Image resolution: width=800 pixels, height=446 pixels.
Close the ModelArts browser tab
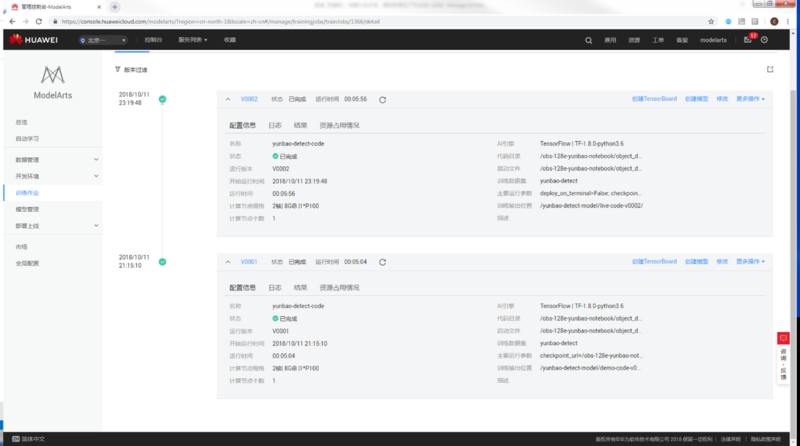[x=99, y=7]
